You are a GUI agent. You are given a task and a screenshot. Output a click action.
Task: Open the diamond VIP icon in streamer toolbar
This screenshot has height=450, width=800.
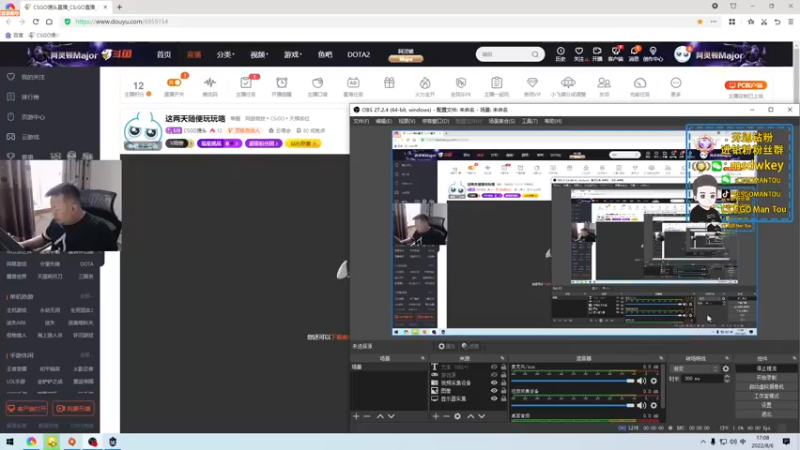click(x=532, y=83)
